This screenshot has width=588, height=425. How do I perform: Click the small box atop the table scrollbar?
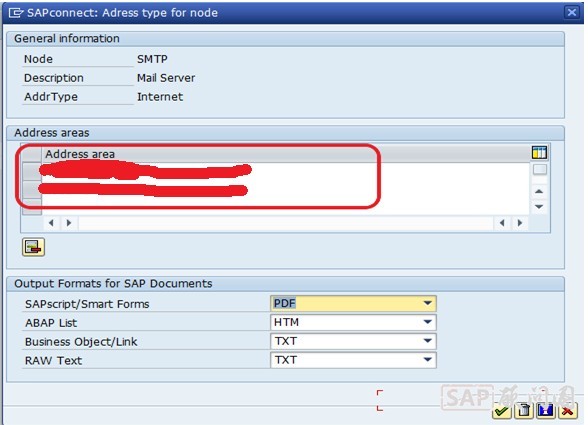(540, 170)
